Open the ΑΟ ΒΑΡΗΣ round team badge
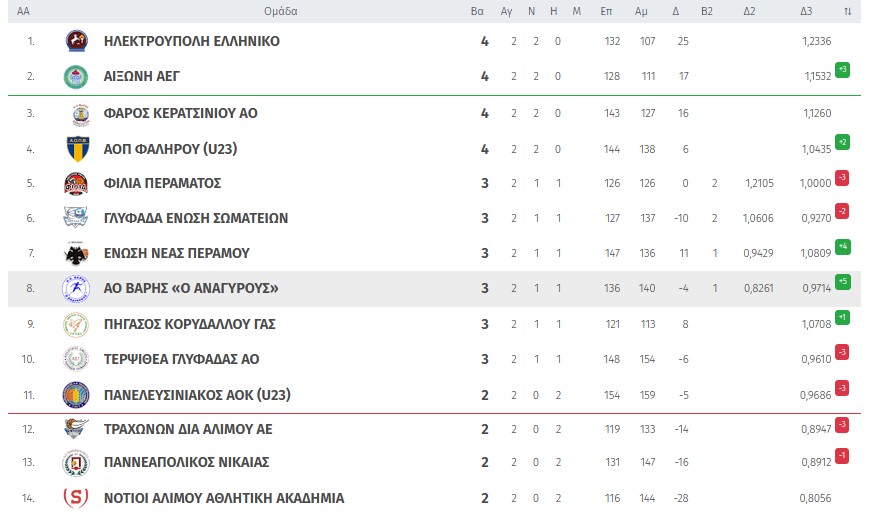 76,288
